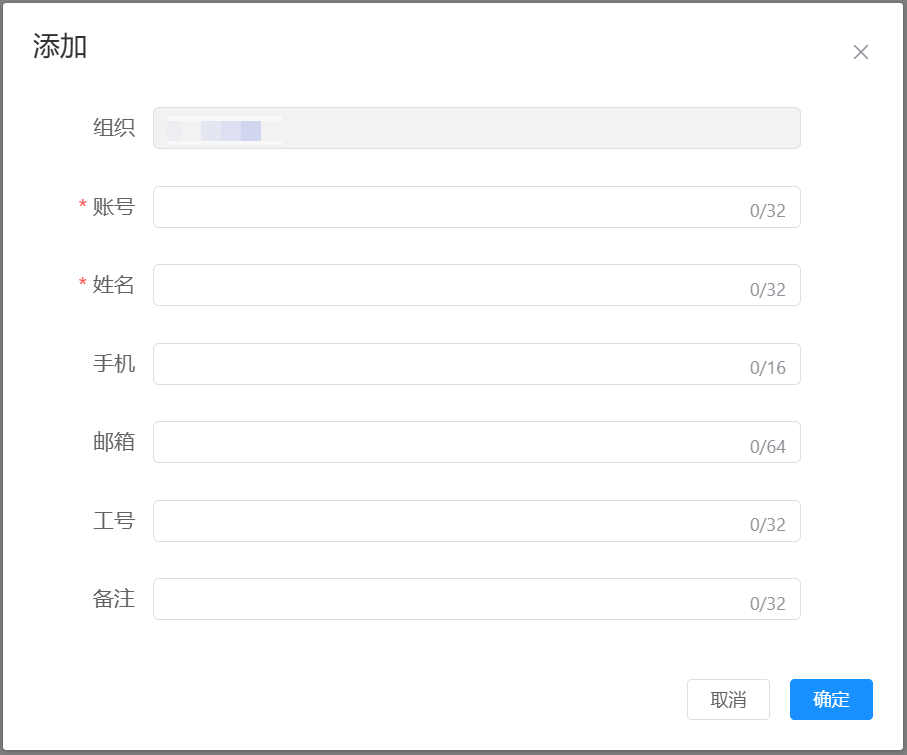This screenshot has width=907, height=755.
Task: Click the 账号 input field
Action: coord(450,207)
